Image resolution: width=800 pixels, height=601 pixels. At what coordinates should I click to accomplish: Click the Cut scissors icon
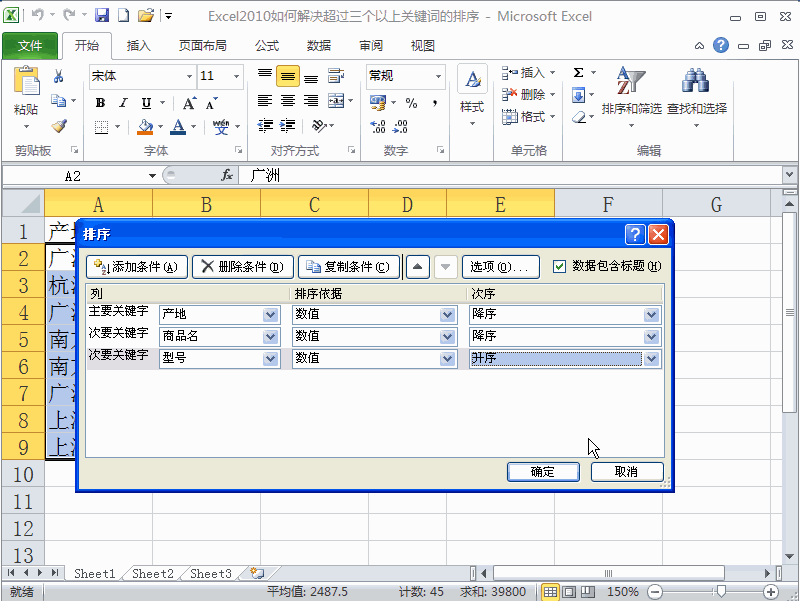(58, 77)
